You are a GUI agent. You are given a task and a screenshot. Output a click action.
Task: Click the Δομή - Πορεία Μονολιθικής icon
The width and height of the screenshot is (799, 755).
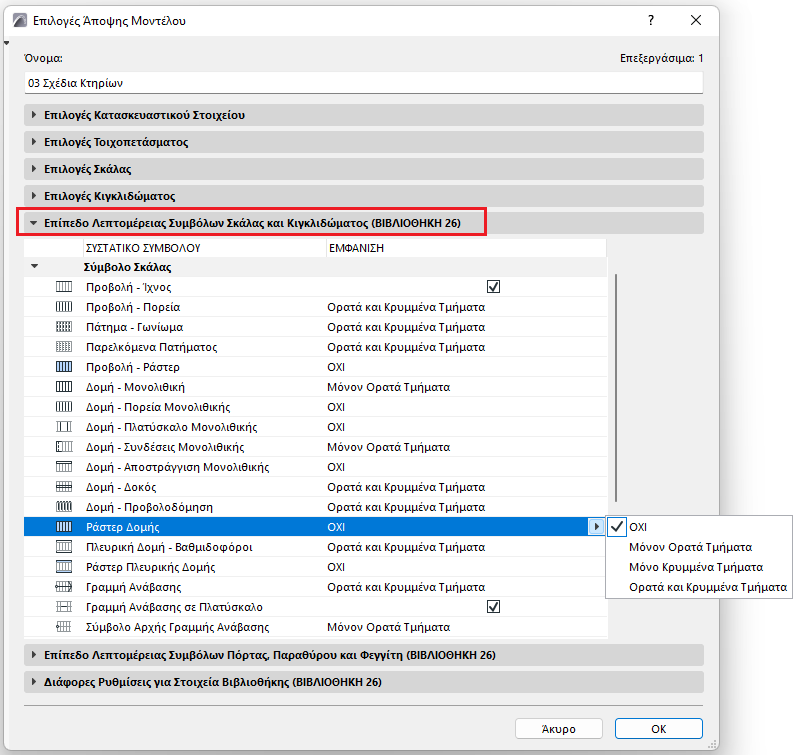(x=64, y=407)
